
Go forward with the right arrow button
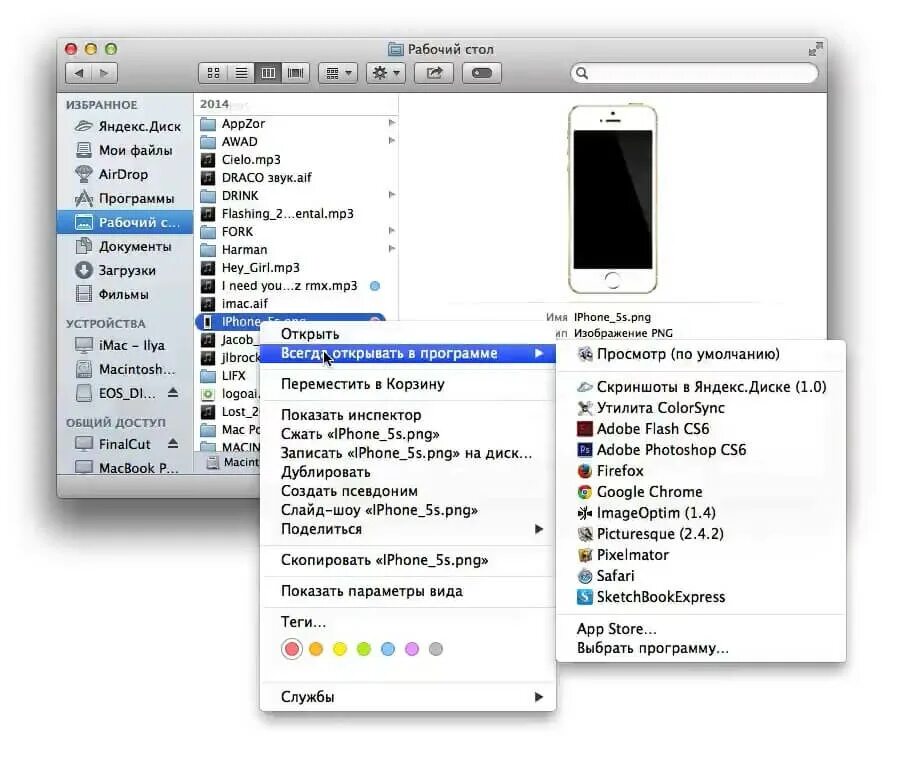coord(104,73)
